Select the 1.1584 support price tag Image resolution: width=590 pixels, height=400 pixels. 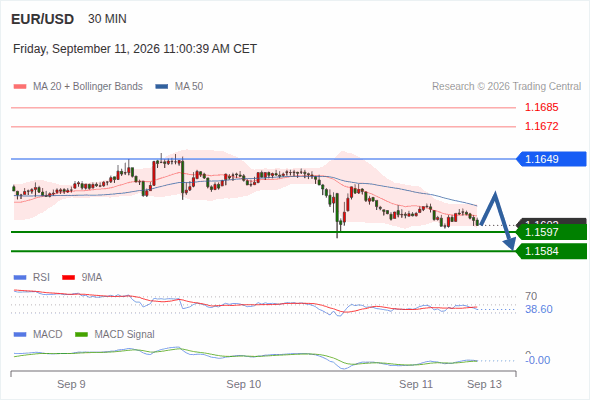pos(551,251)
